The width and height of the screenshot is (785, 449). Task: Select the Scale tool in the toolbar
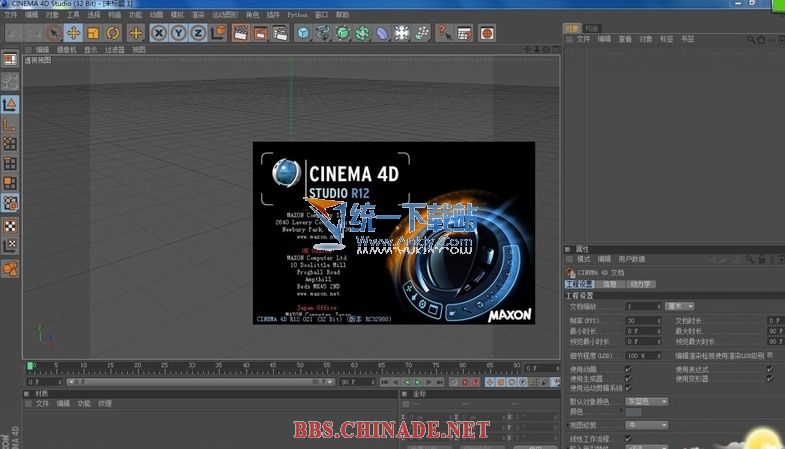[93, 33]
